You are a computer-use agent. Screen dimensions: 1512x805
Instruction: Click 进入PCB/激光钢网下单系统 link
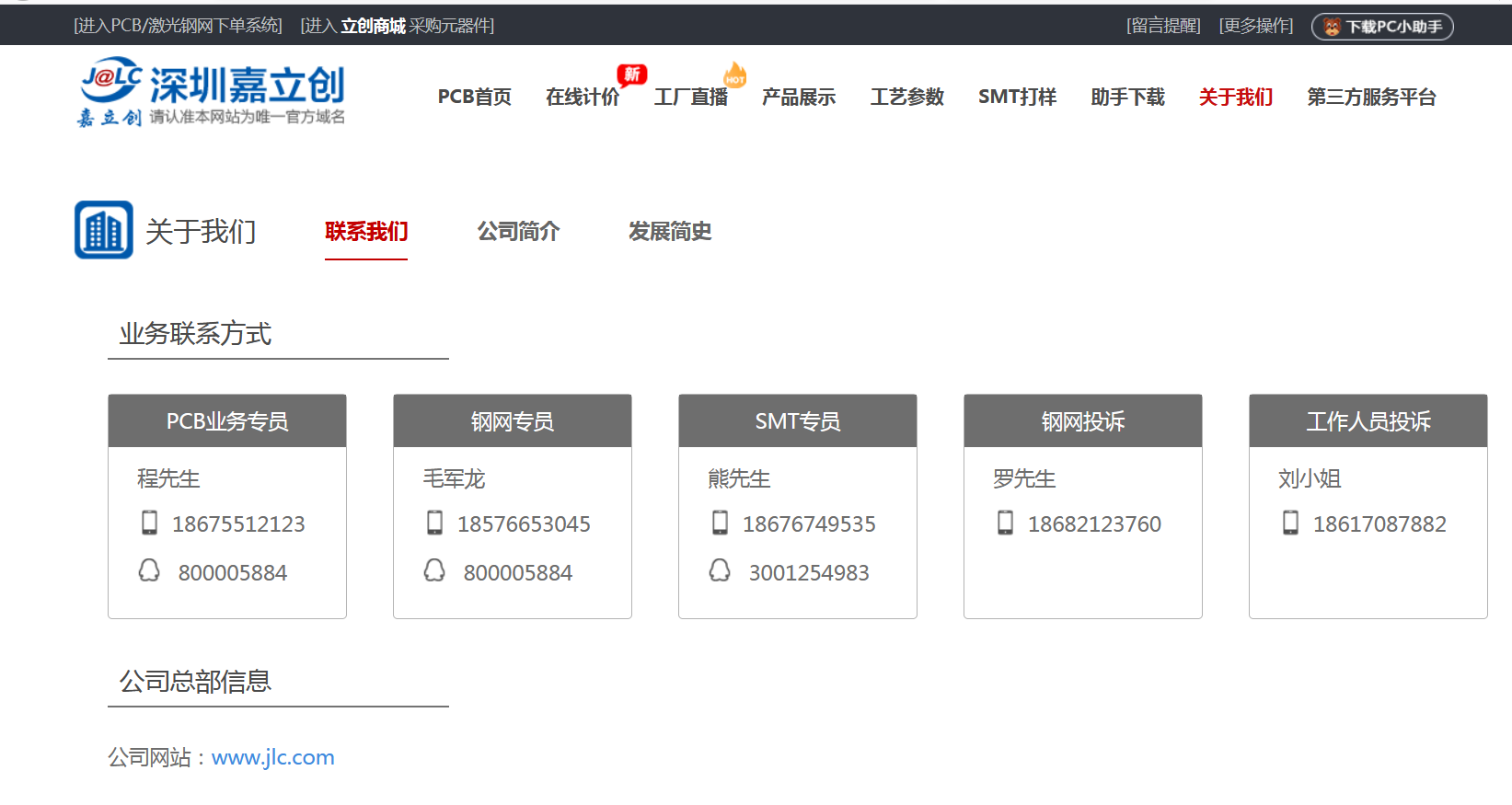[178, 26]
